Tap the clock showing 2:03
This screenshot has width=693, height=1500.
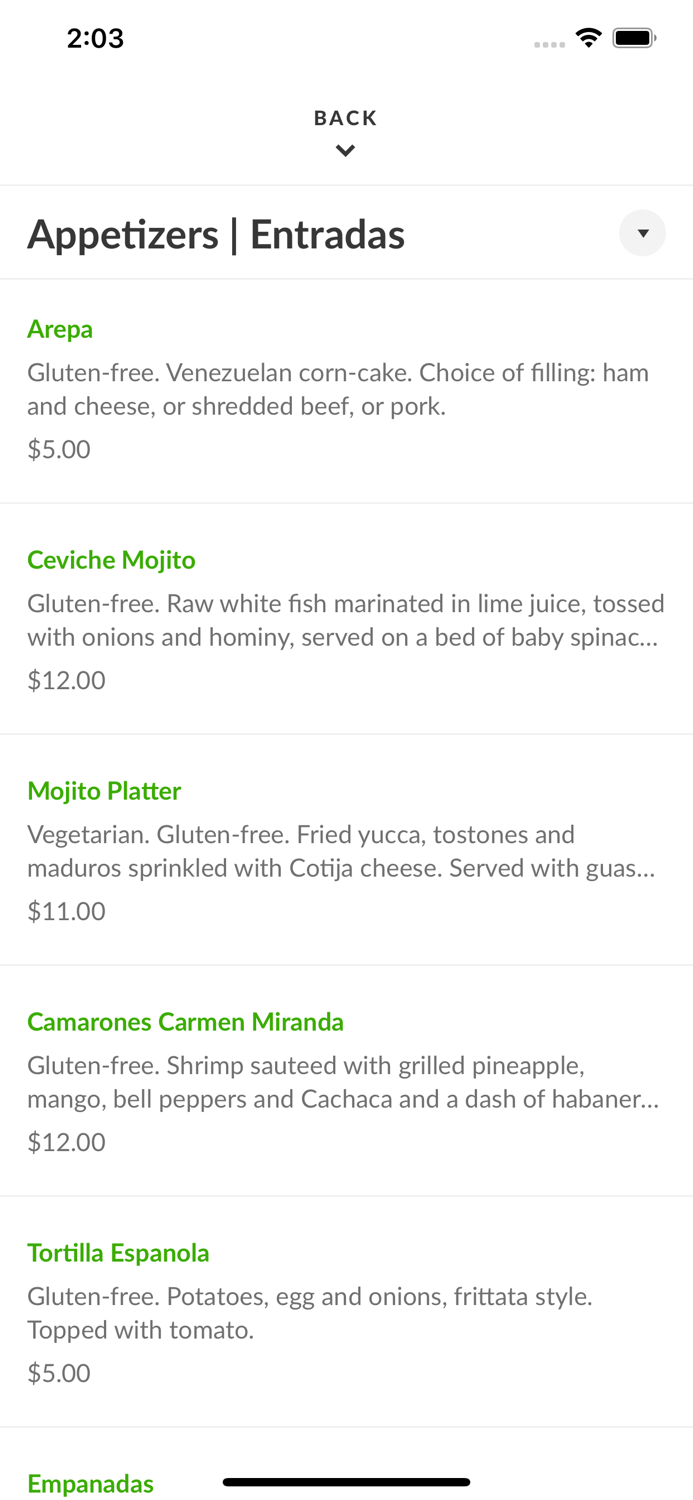tap(95, 37)
